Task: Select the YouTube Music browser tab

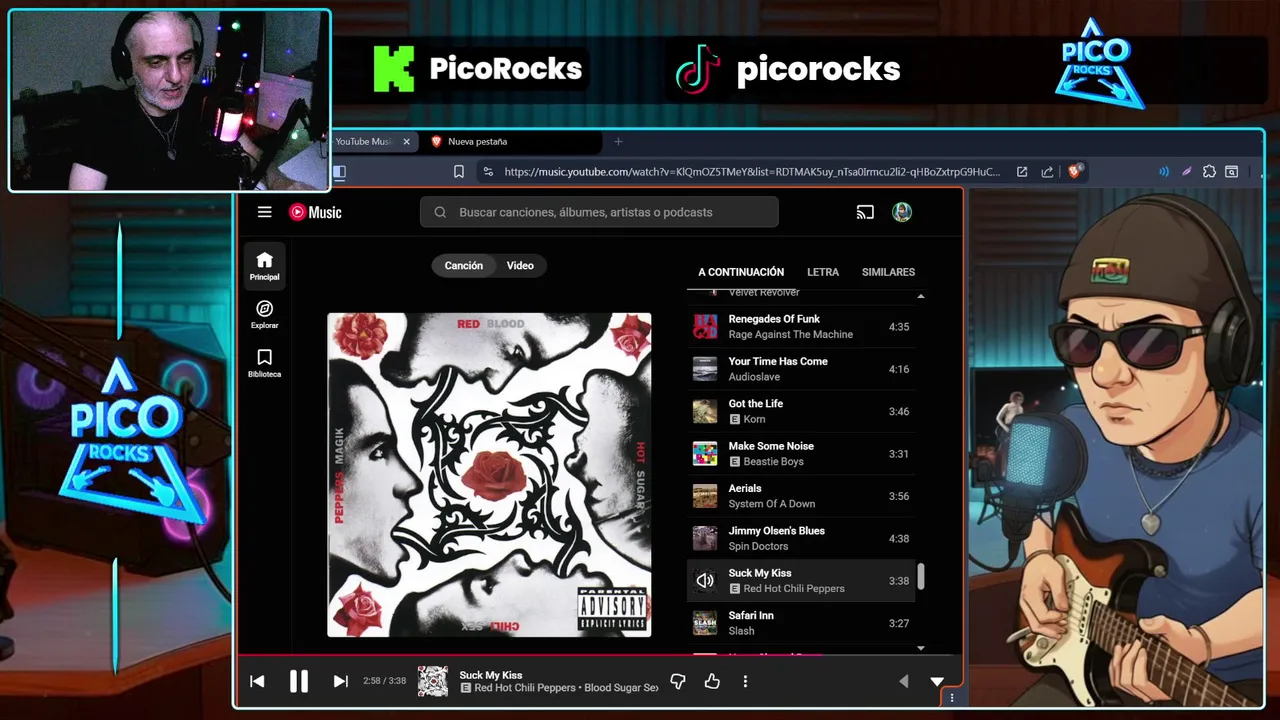Action: click(x=374, y=142)
